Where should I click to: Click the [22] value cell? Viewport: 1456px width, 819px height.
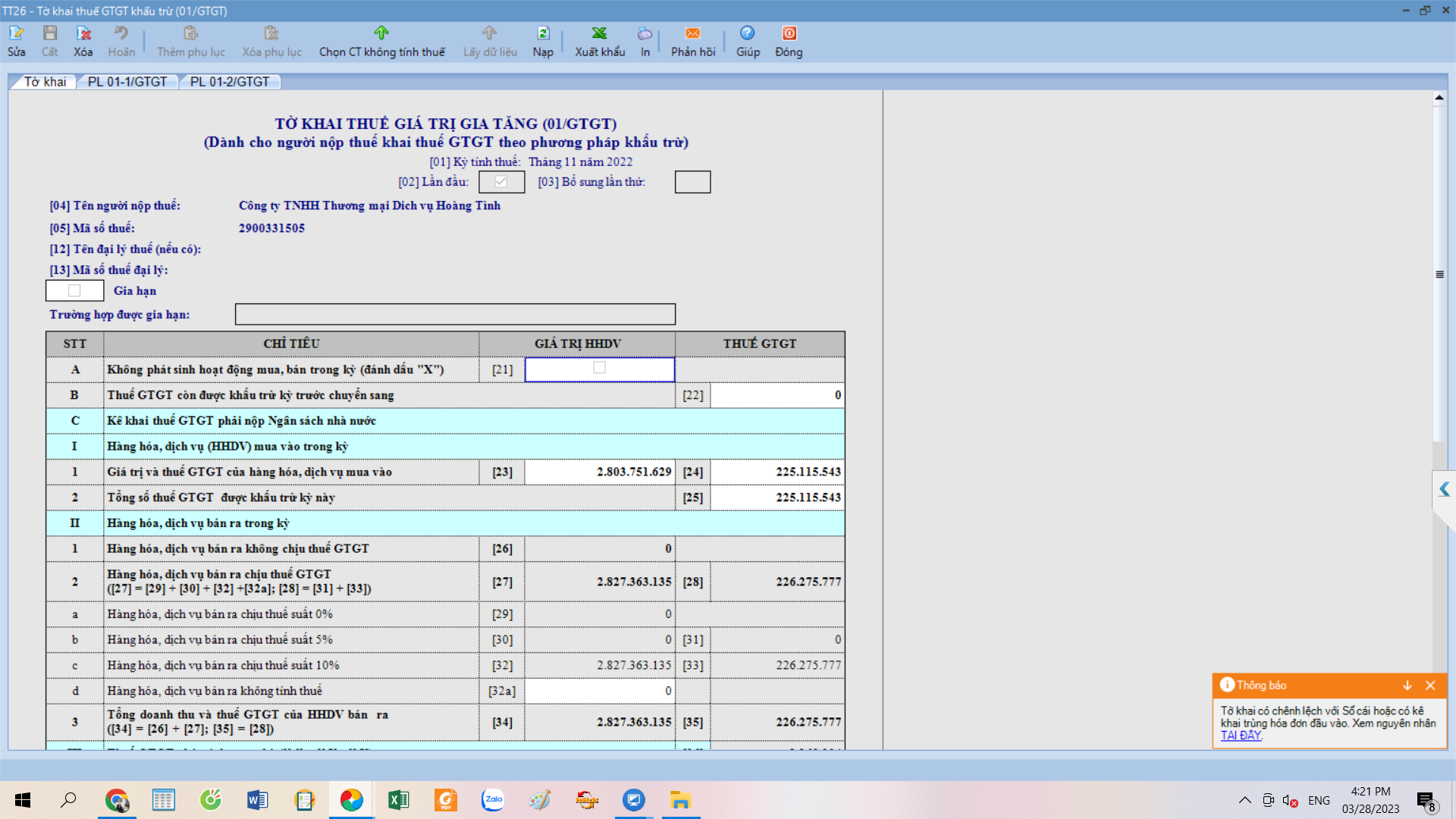point(777,395)
